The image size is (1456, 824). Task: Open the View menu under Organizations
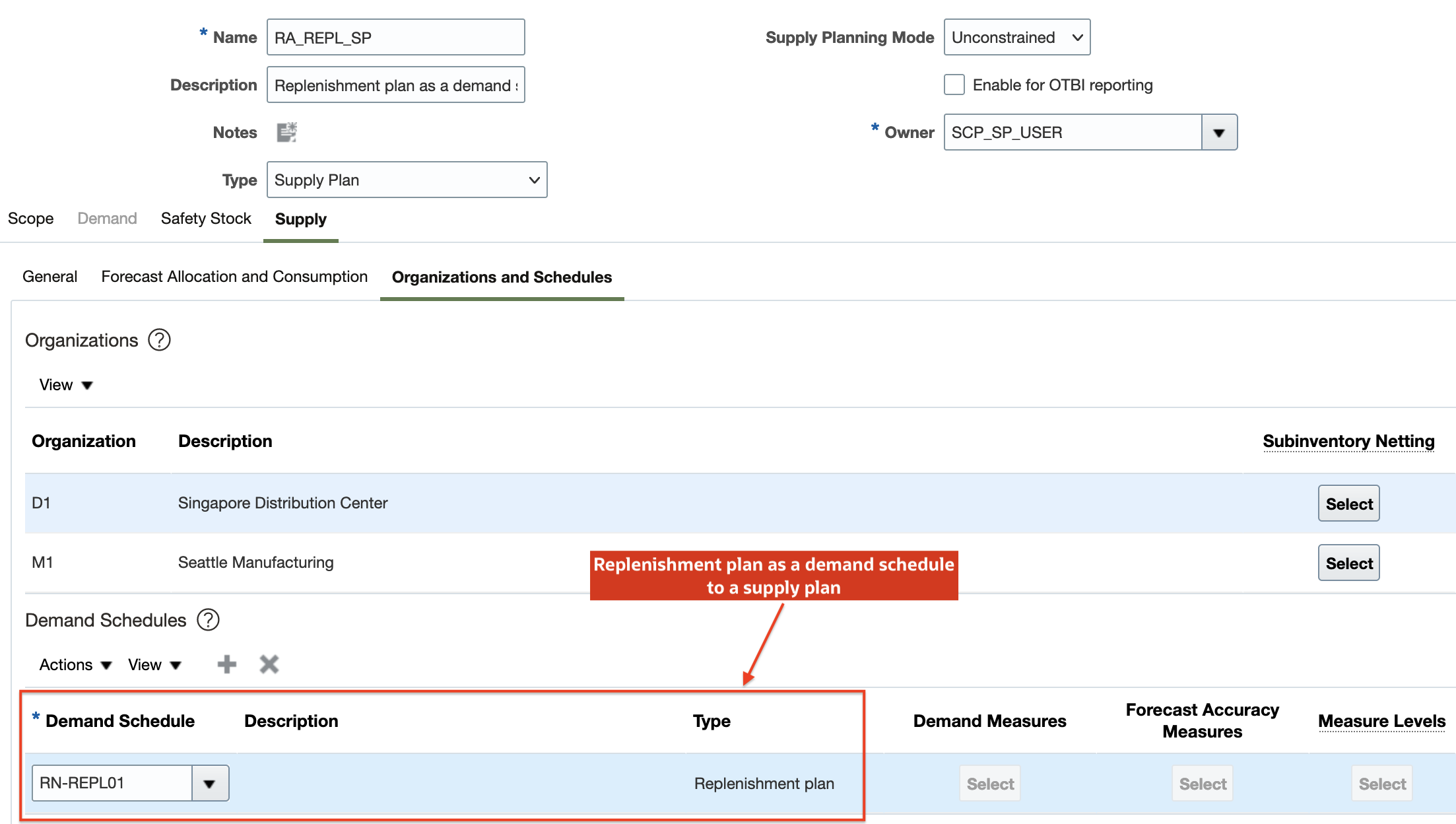click(65, 385)
